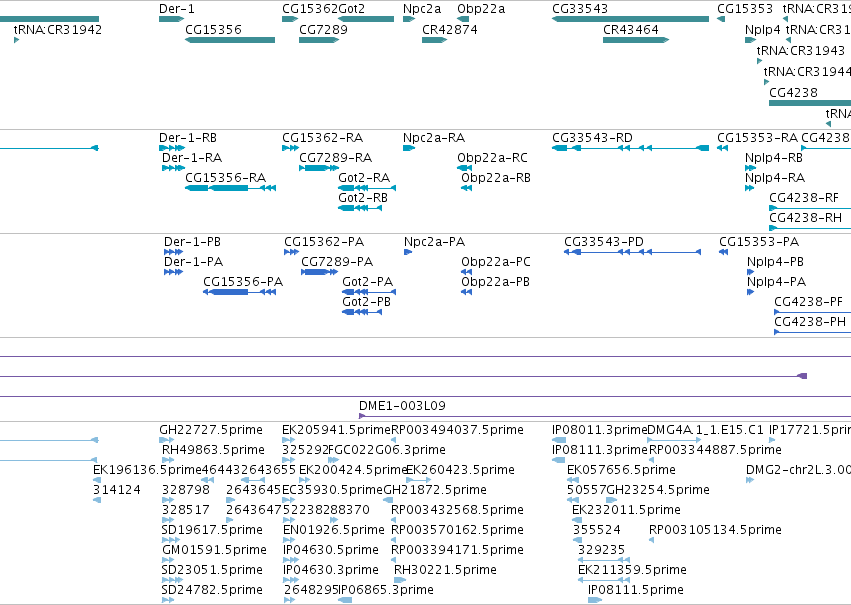This screenshot has width=851, height=605.
Task: Select the CG33543 gene label
Action: (x=580, y=9)
